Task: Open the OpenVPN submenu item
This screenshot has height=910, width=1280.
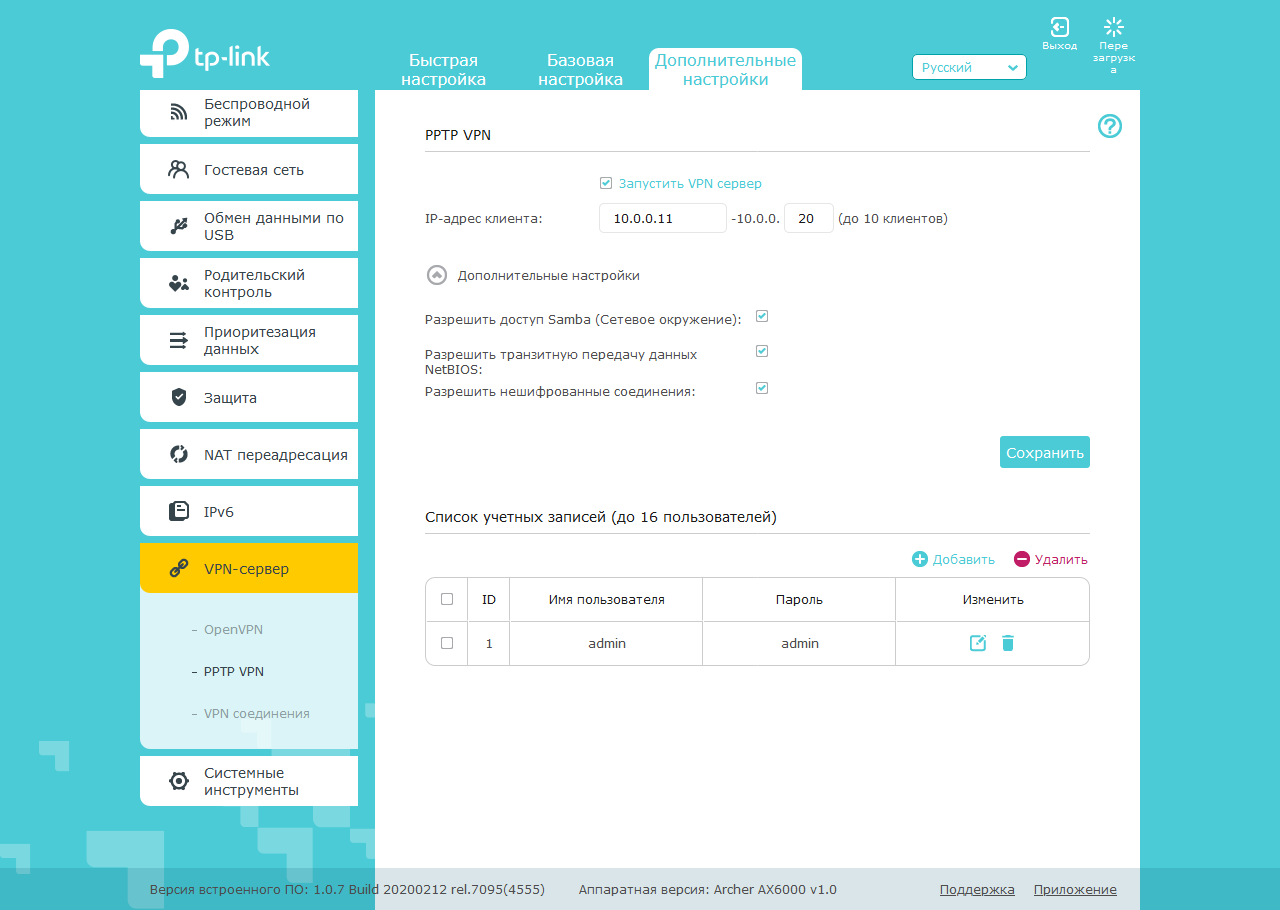Action: (x=233, y=629)
